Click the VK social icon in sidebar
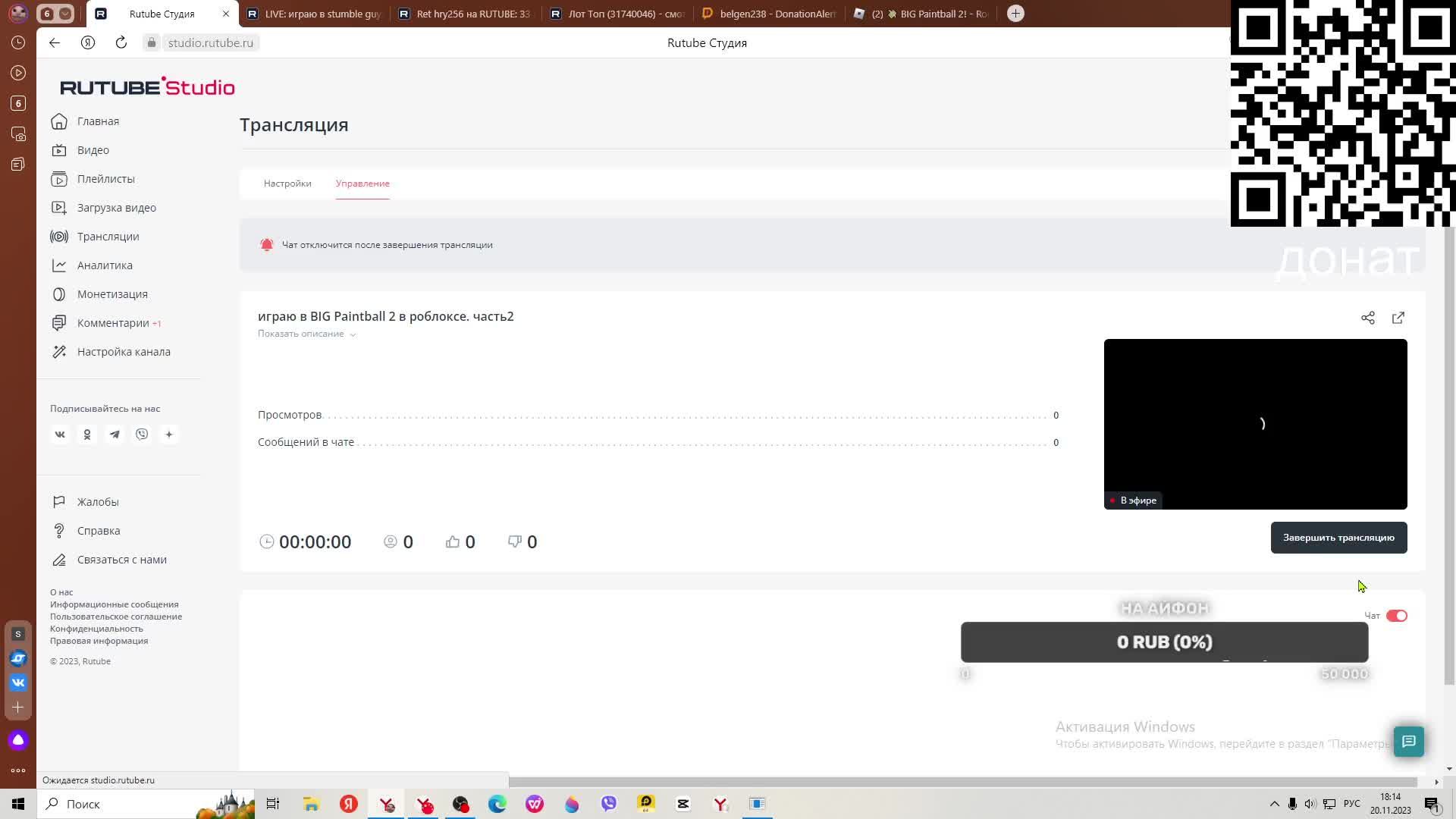1456x819 pixels. click(x=60, y=435)
